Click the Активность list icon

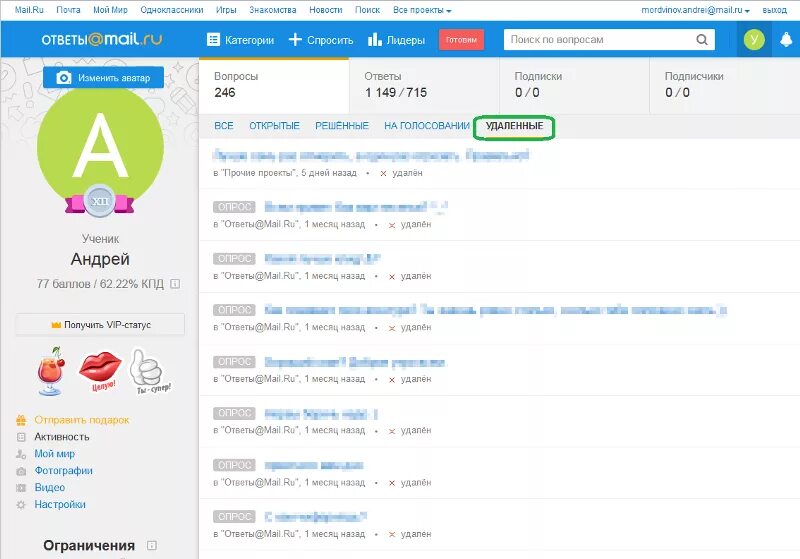tap(21, 437)
